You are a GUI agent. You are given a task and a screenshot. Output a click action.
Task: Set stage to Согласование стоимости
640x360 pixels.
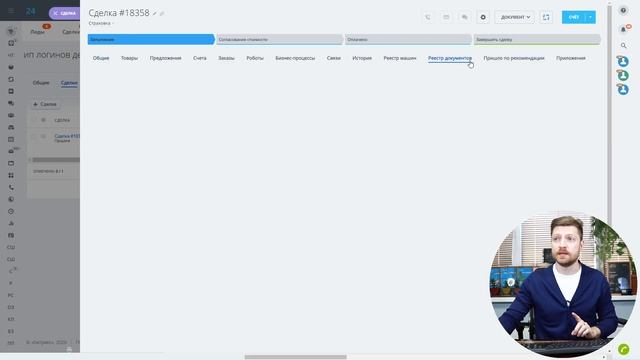tap(279, 40)
